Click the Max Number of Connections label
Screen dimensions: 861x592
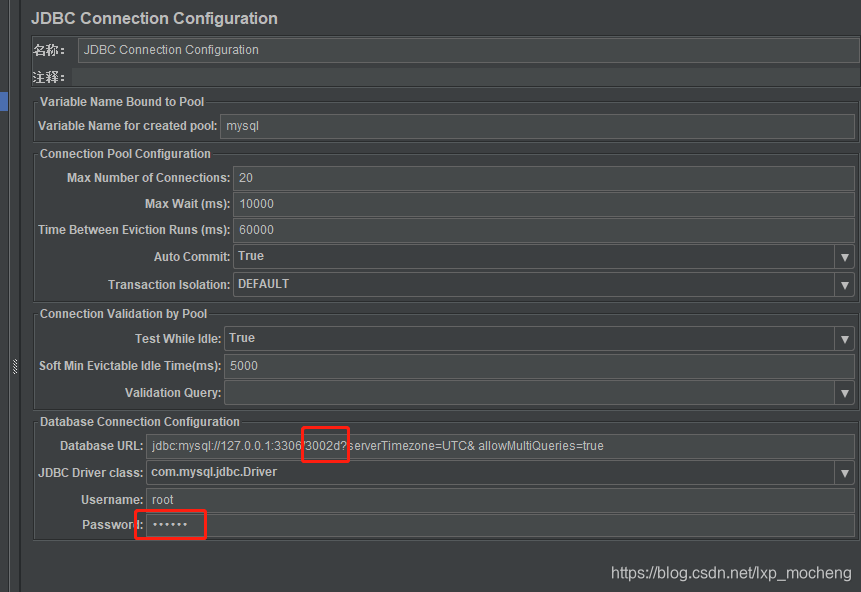point(148,178)
